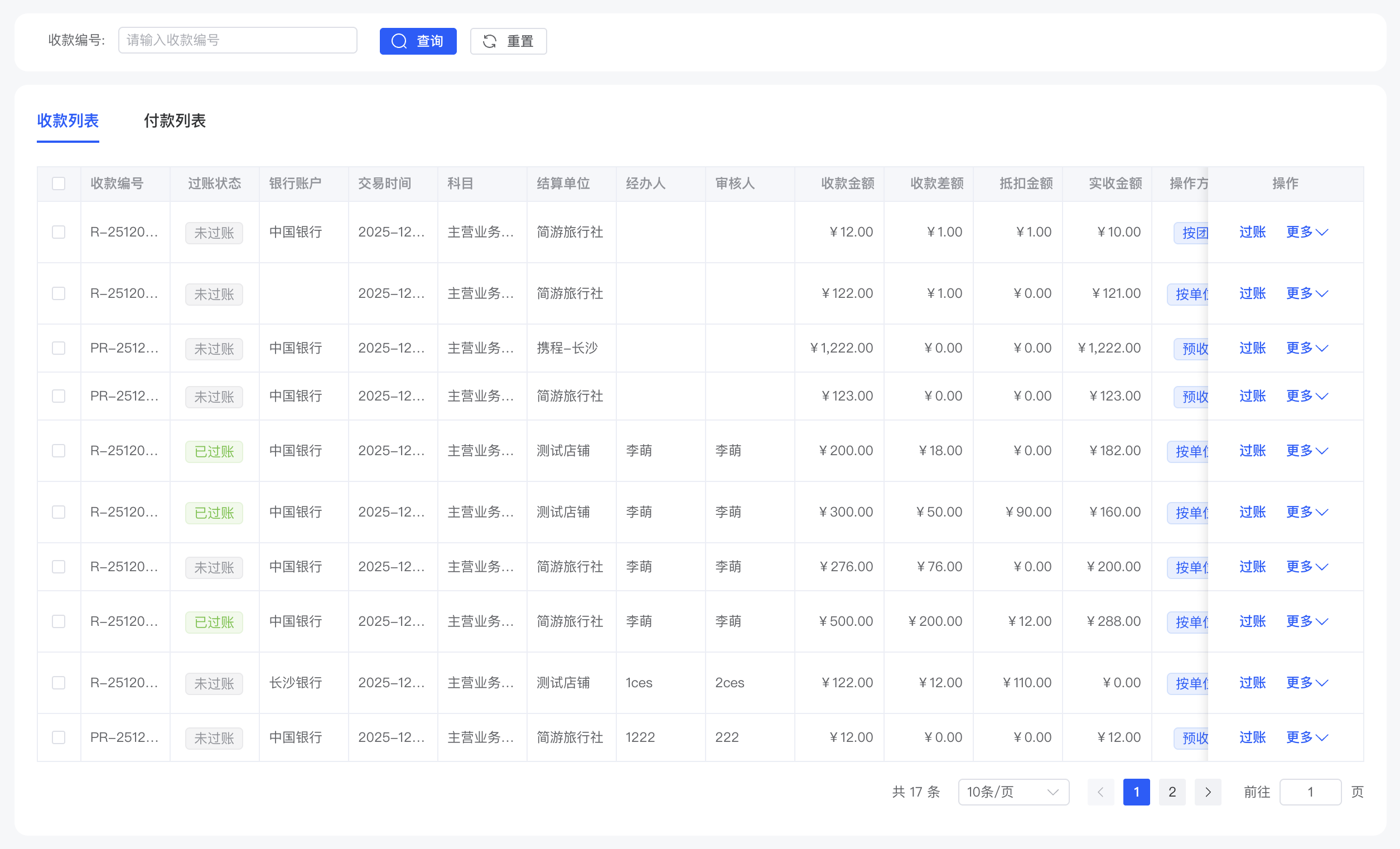Click the 重置 reset button
This screenshot has height=849, width=1400.
click(x=508, y=41)
